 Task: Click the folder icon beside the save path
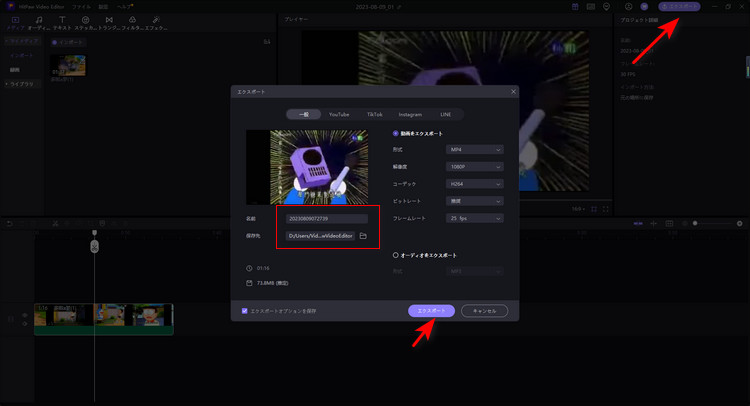pos(364,236)
